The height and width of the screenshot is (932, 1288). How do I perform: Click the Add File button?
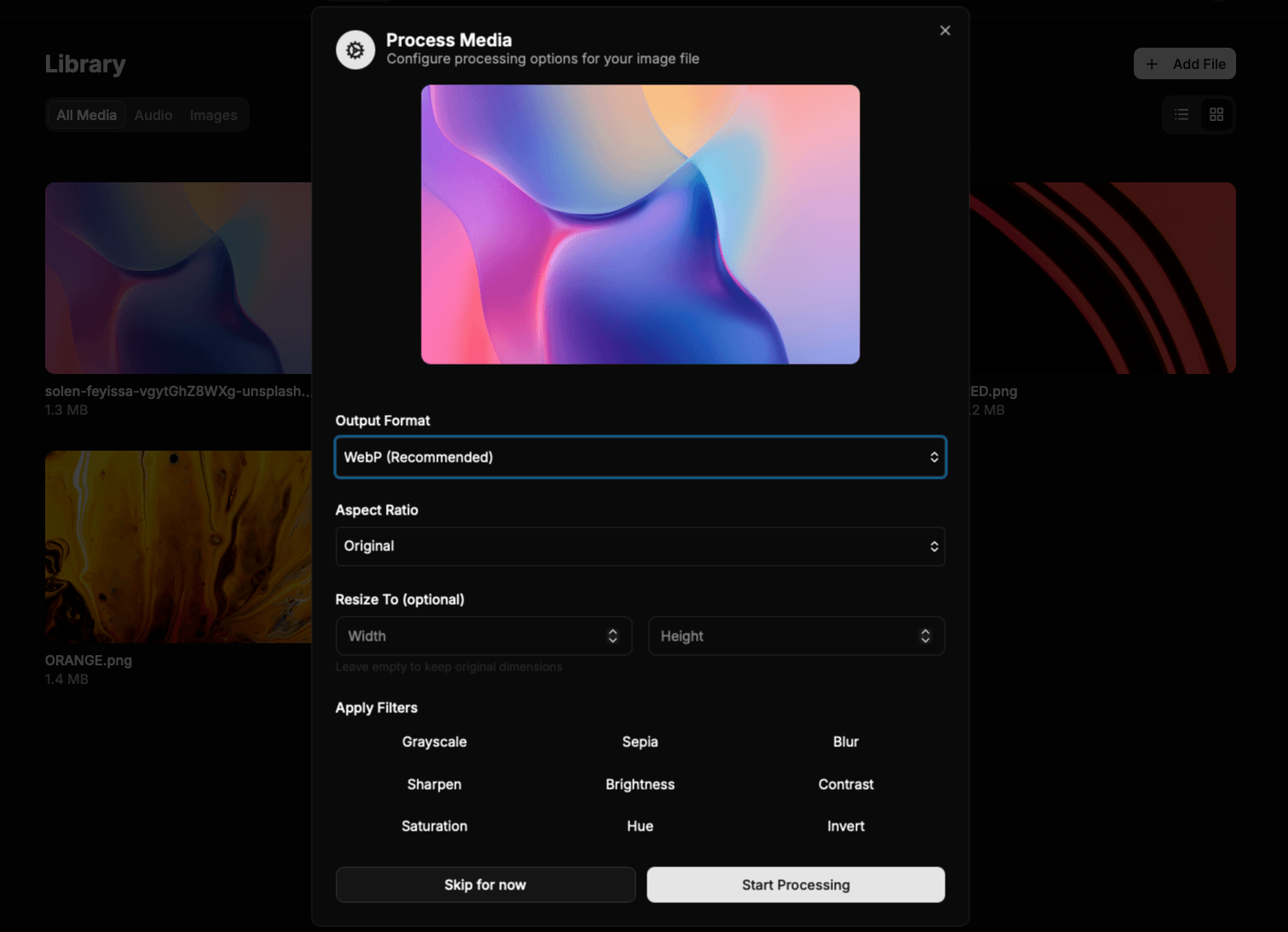click(1184, 64)
